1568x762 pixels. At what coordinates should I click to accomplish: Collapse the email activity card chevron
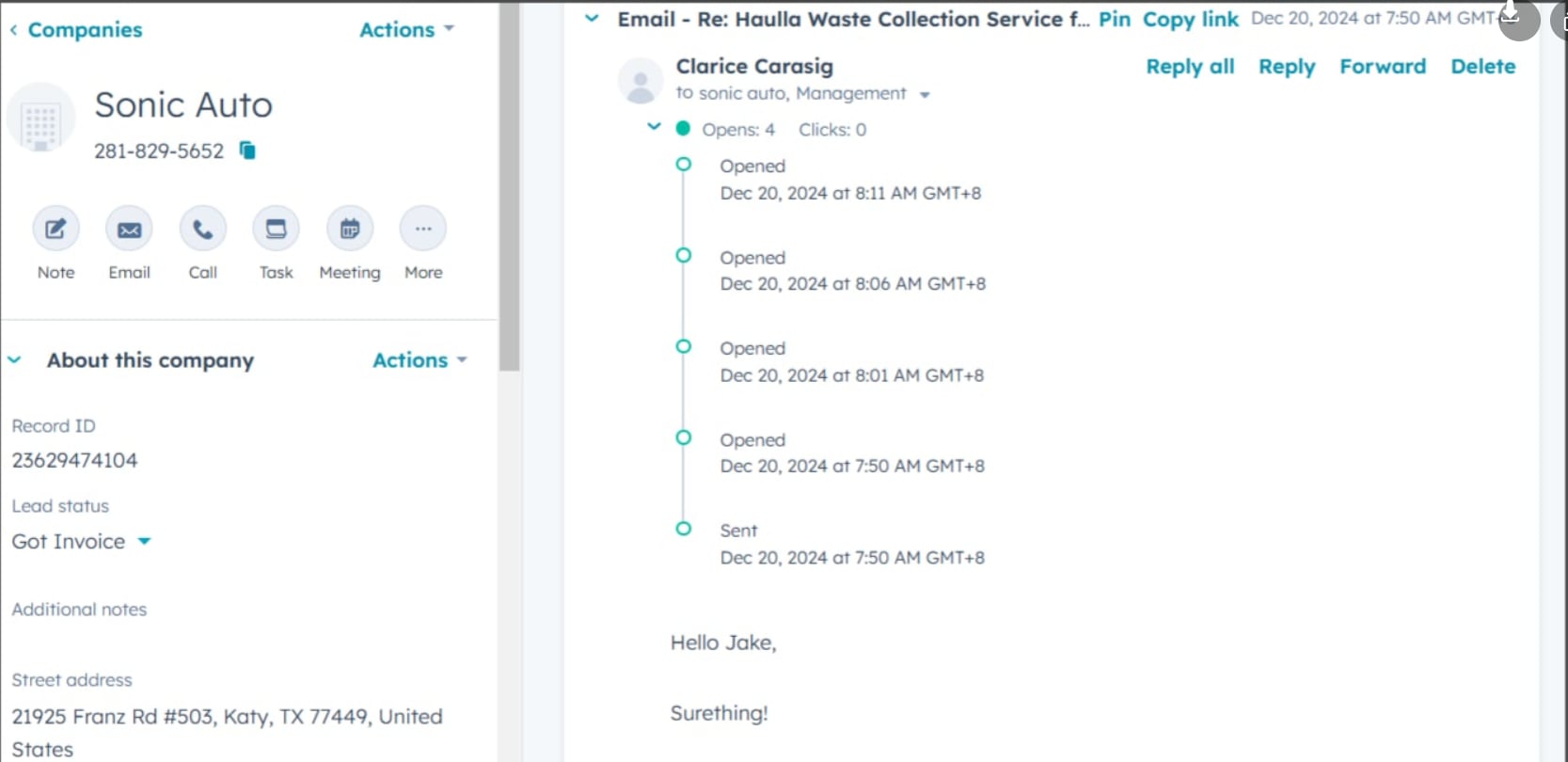click(x=592, y=18)
